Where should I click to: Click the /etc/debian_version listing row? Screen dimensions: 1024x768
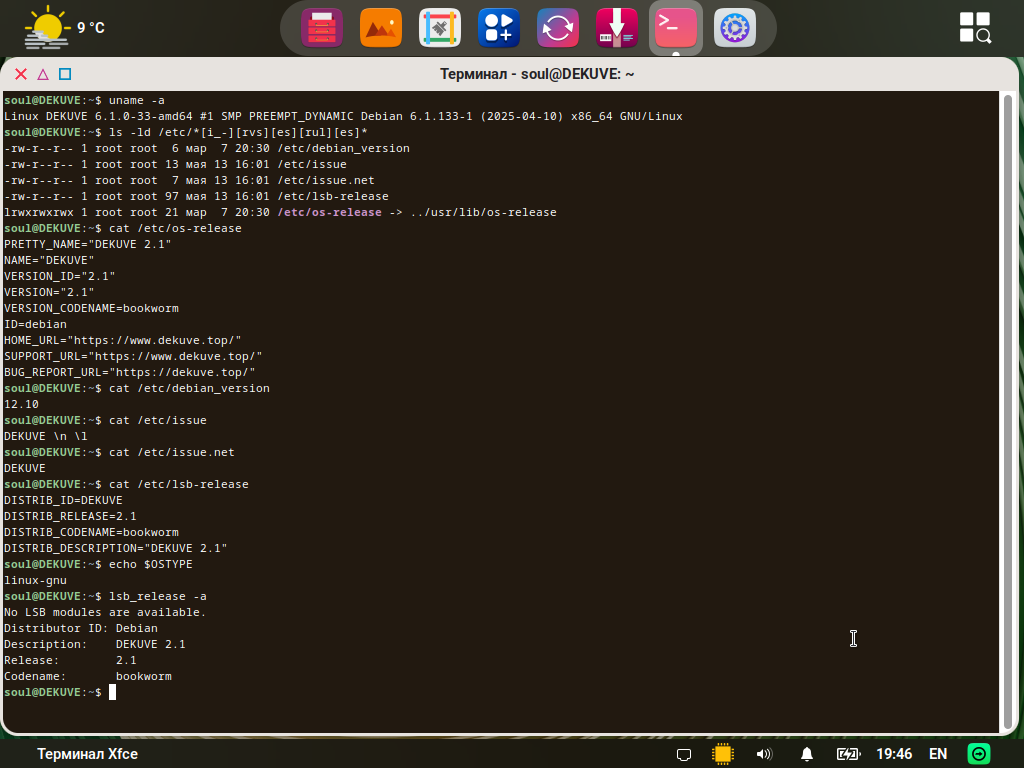(x=207, y=148)
